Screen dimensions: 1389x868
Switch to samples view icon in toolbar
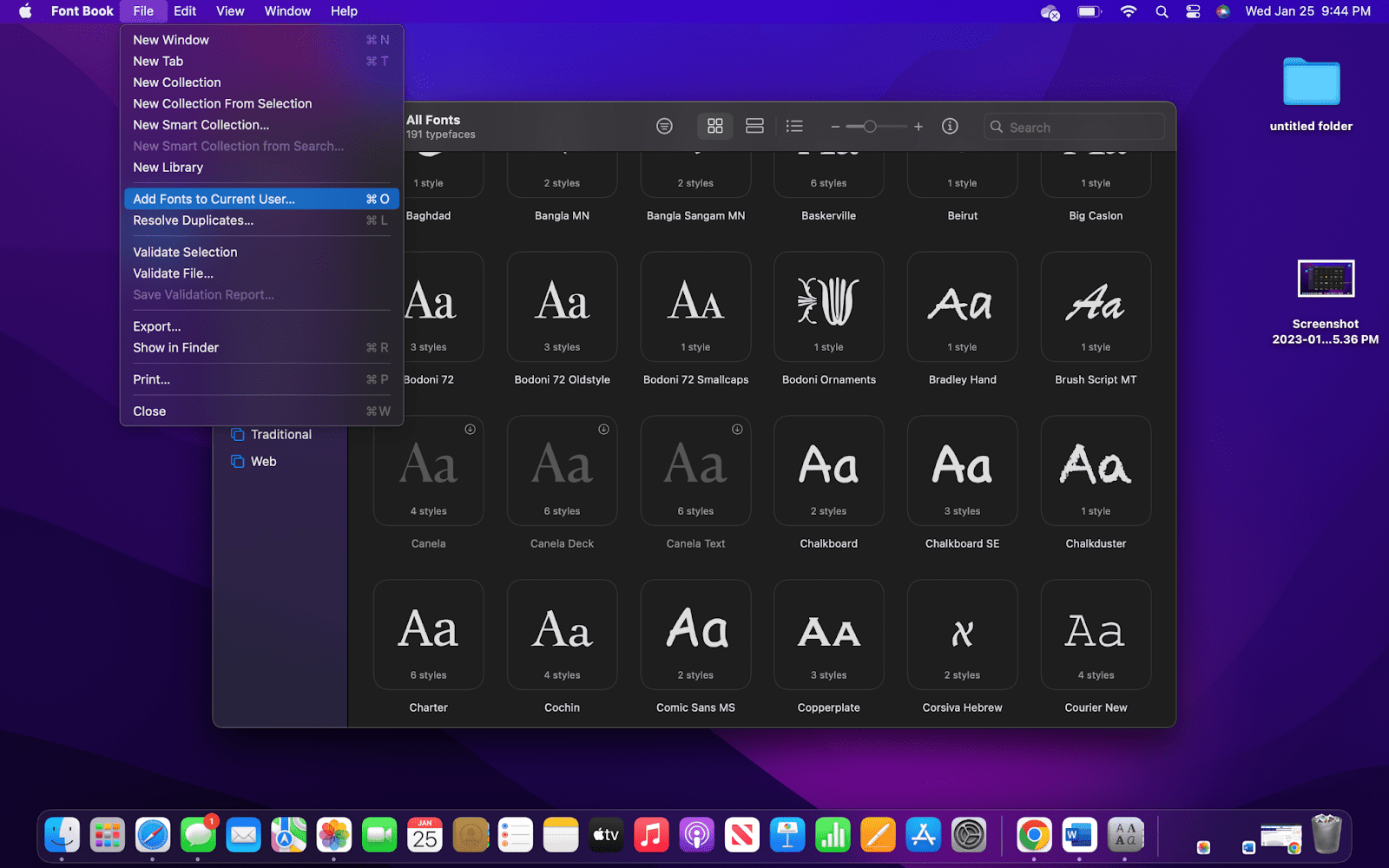coord(754,127)
